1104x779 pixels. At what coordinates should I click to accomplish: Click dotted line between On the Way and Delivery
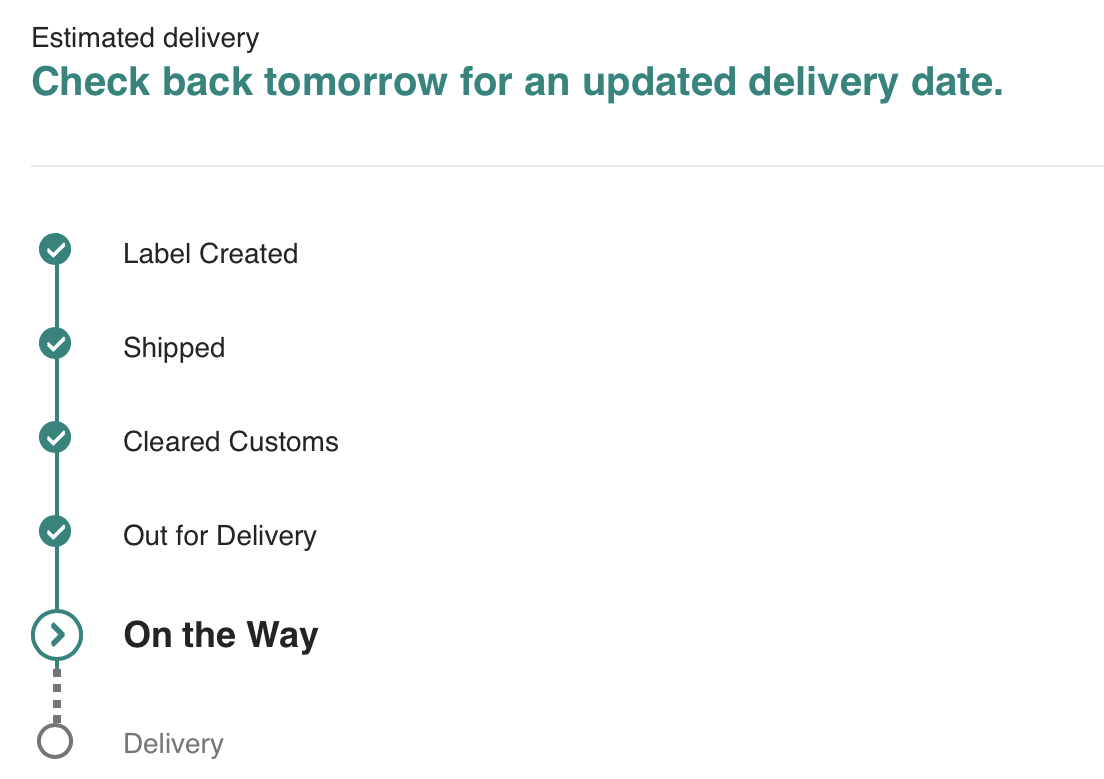pos(56,693)
